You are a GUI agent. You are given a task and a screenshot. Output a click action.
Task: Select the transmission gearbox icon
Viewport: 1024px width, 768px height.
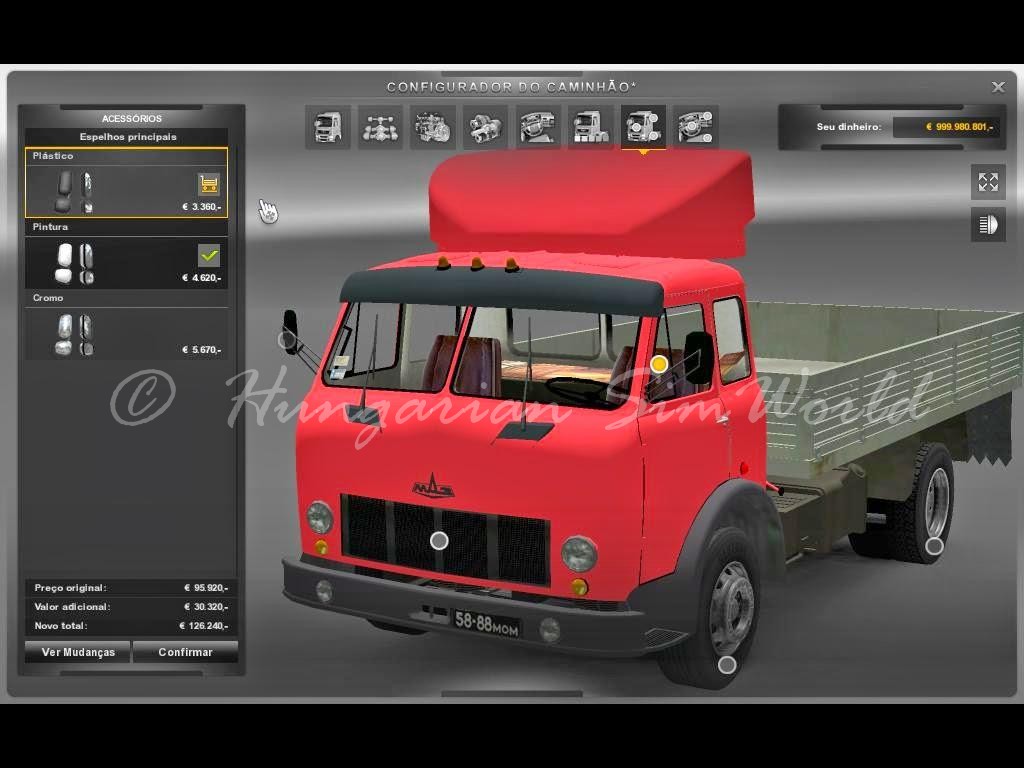pos(485,127)
